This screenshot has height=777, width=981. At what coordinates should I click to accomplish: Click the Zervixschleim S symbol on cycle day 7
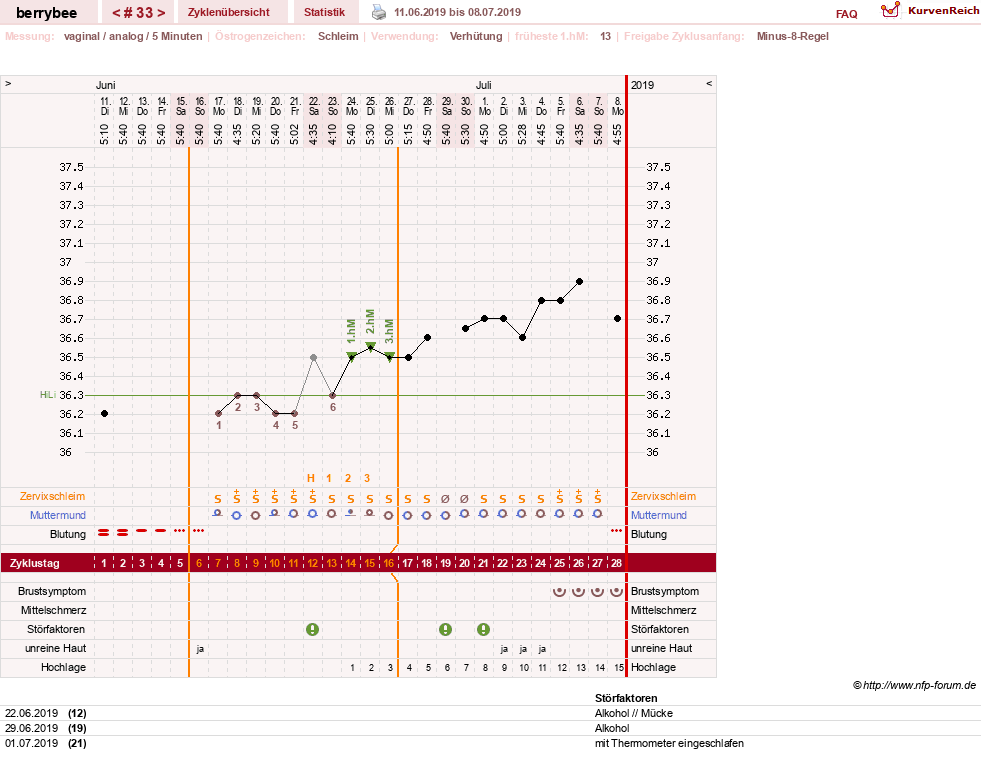[218, 499]
